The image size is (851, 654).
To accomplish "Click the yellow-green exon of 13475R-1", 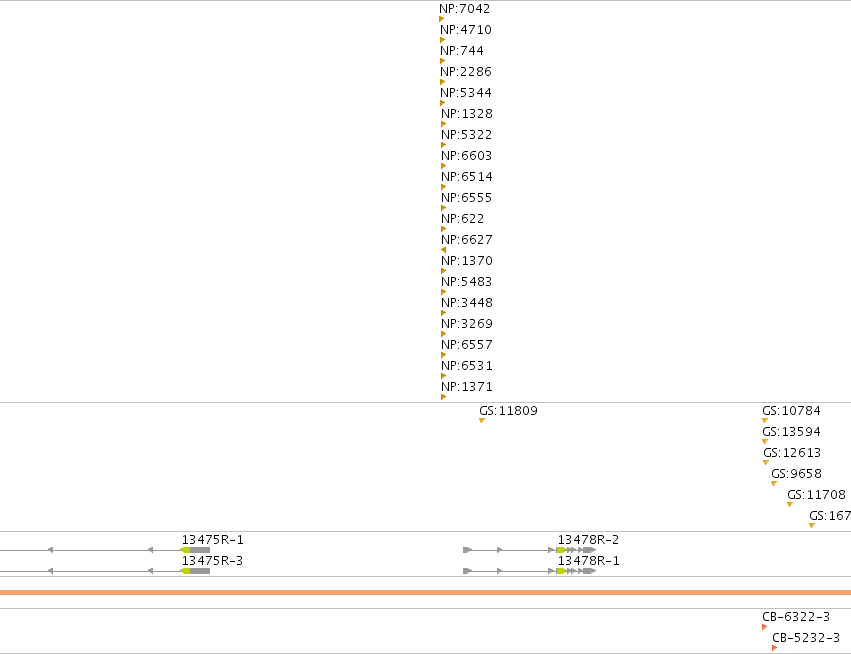I will click(x=186, y=550).
